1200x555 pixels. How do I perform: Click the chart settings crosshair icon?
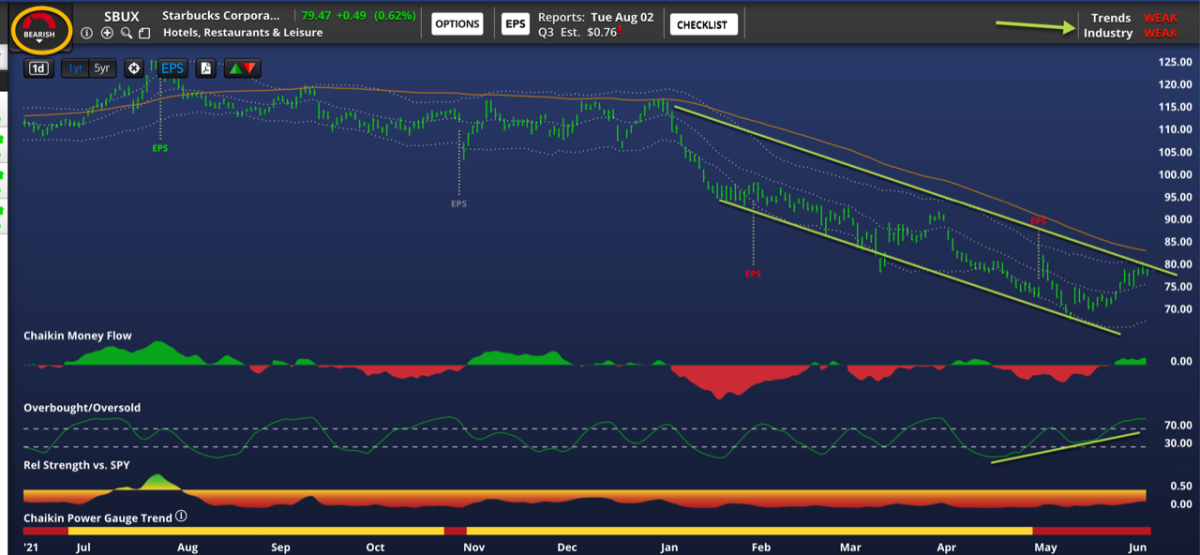(x=133, y=69)
